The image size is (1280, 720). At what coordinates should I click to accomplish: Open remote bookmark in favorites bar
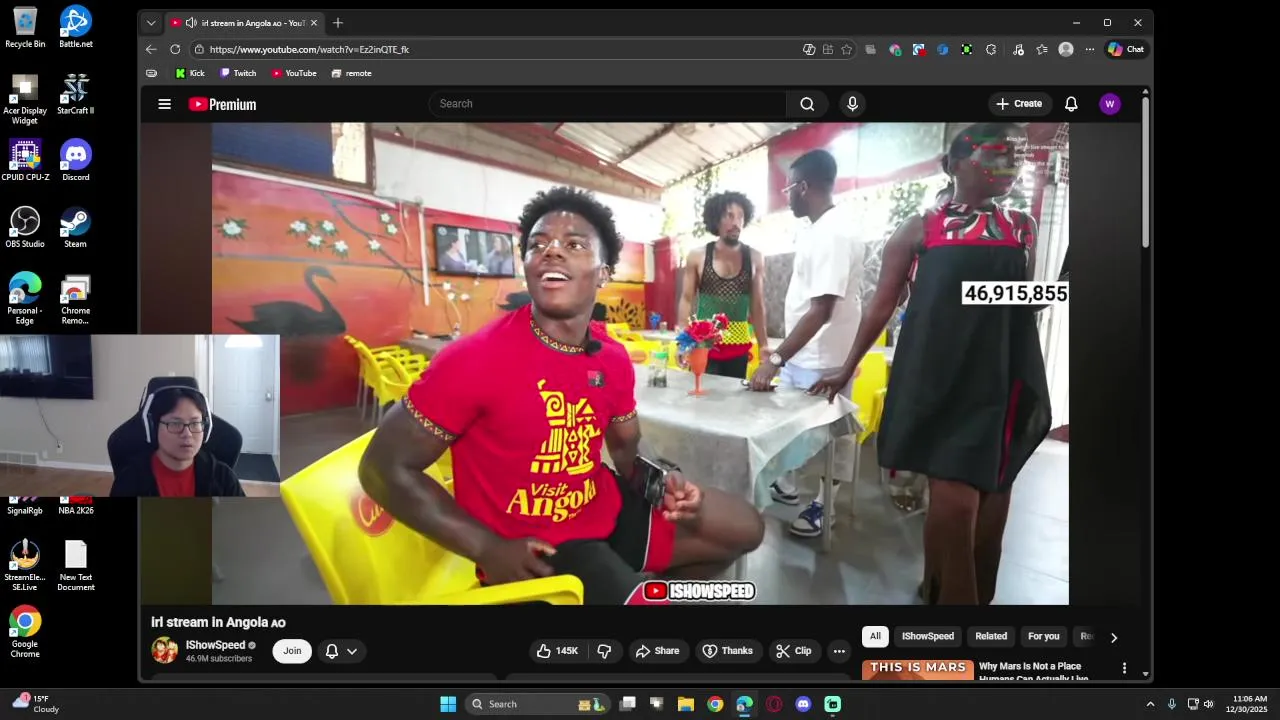351,73
